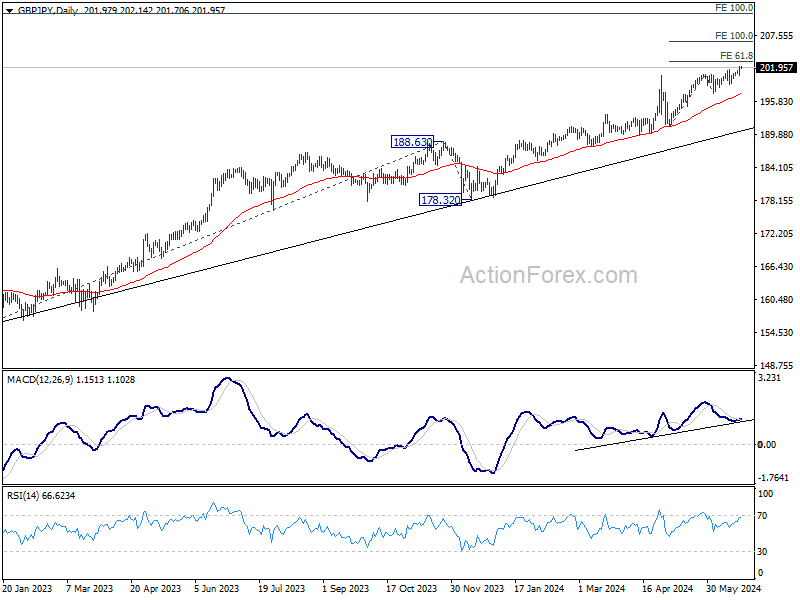
Task: Click the 17 Oct 2023 date label
Action: click(411, 588)
